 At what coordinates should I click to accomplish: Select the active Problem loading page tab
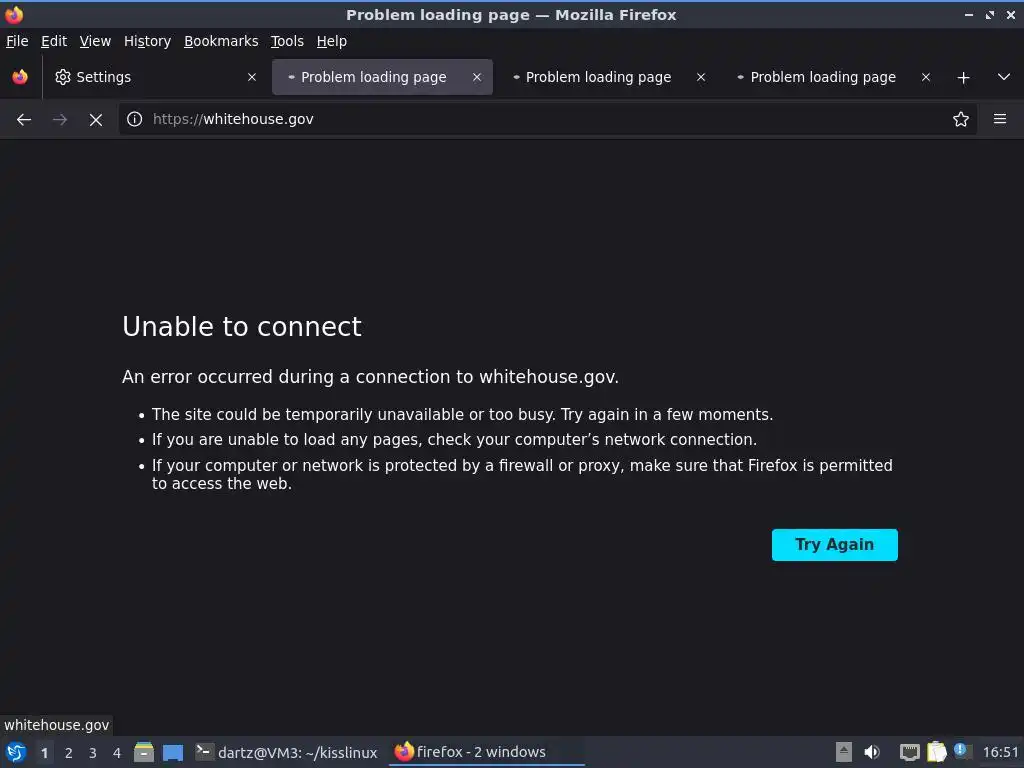382,77
